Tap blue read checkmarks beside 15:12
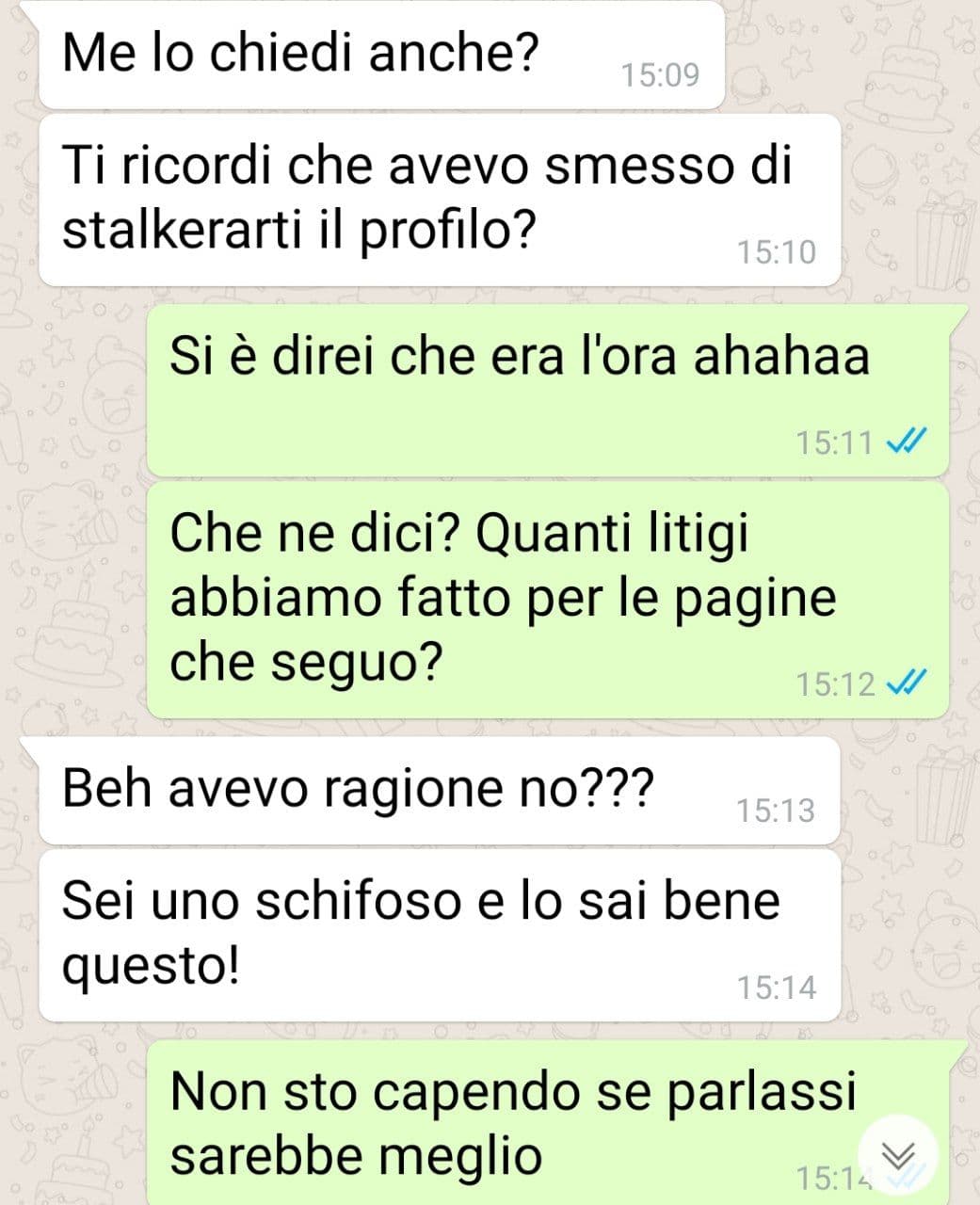Image resolution: width=980 pixels, height=1205 pixels. (x=908, y=683)
